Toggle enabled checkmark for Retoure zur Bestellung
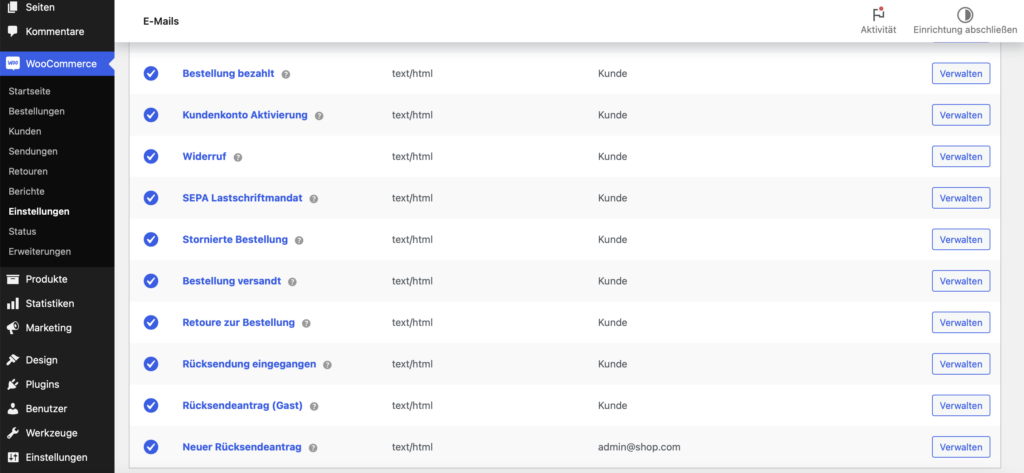Screen dimensions: 1024x473 pyautogui.click(x=151, y=323)
